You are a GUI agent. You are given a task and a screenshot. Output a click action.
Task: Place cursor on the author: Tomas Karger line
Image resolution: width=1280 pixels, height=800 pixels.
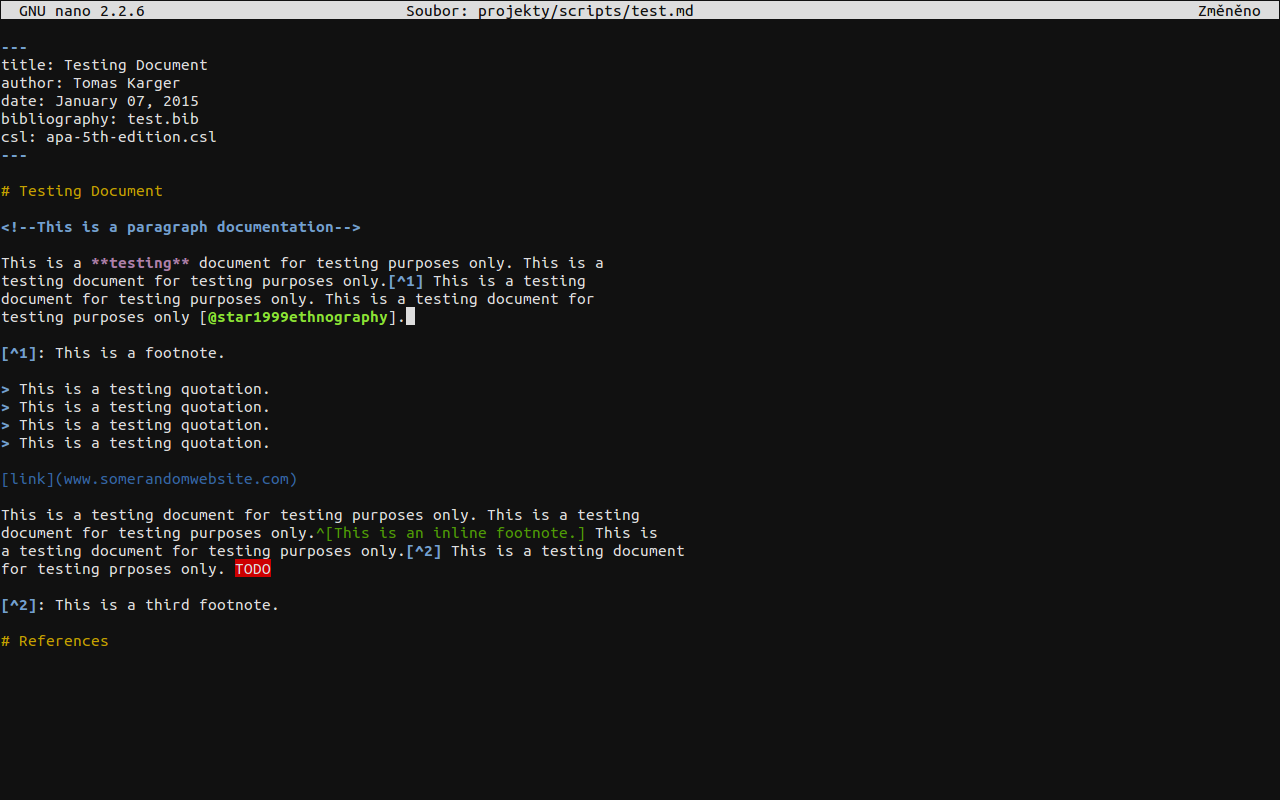click(91, 83)
